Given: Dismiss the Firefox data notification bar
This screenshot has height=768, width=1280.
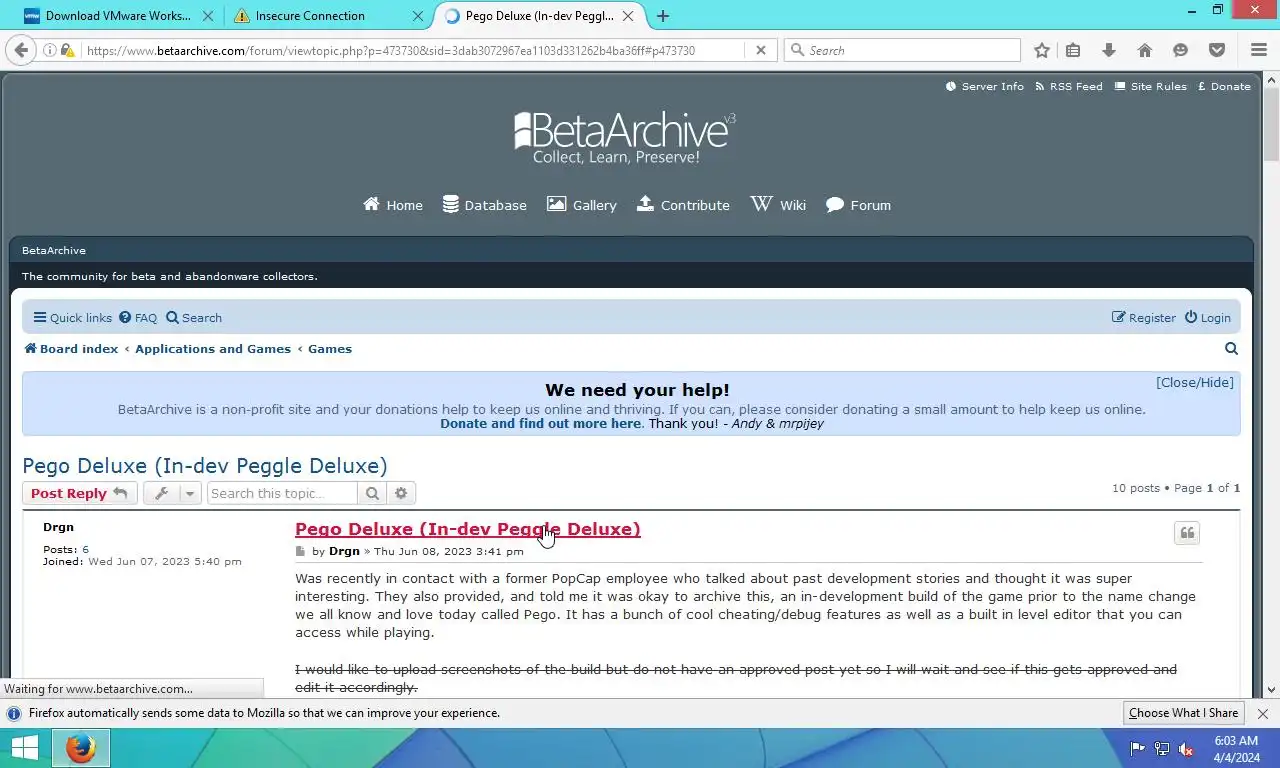Looking at the screenshot, I should point(1262,714).
